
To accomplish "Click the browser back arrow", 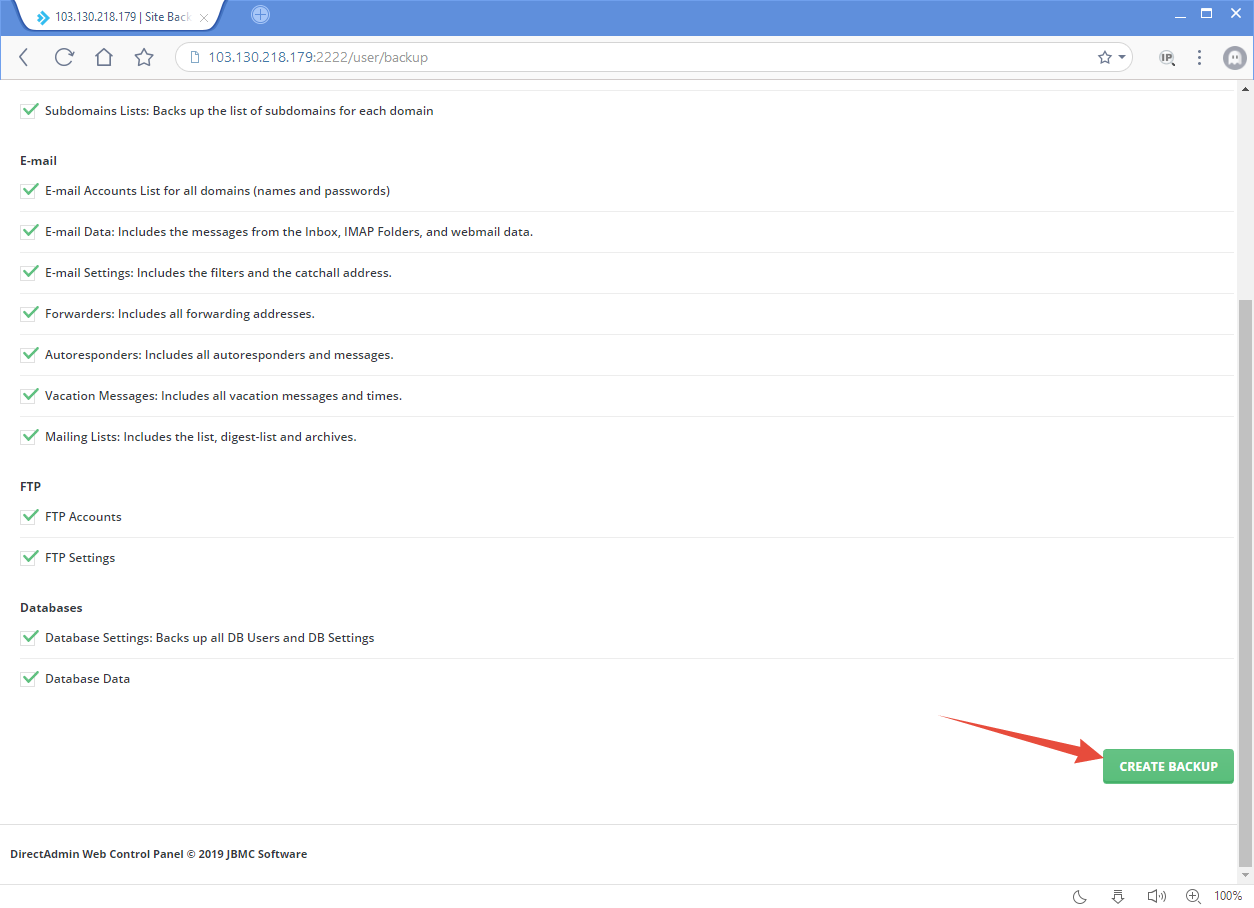I will pyautogui.click(x=24, y=57).
